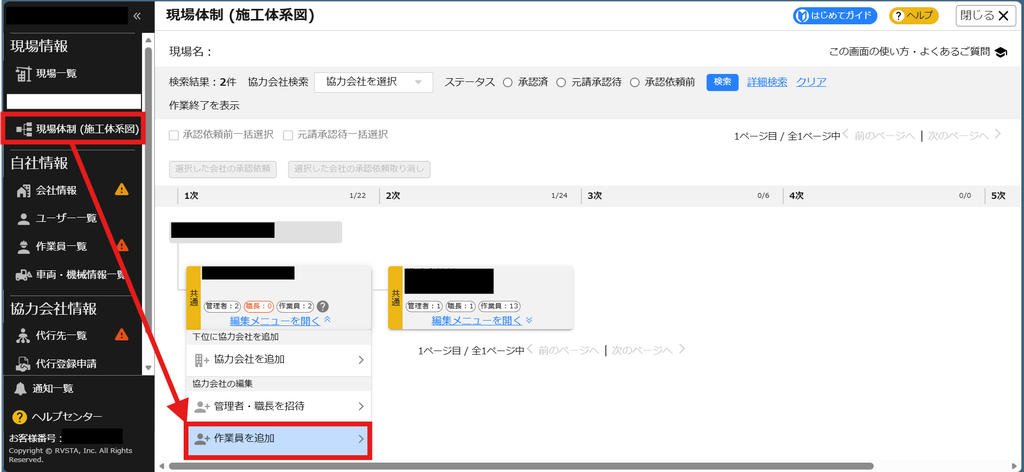Click the 作業員一覧 worker helmet icon

[x=24, y=246]
